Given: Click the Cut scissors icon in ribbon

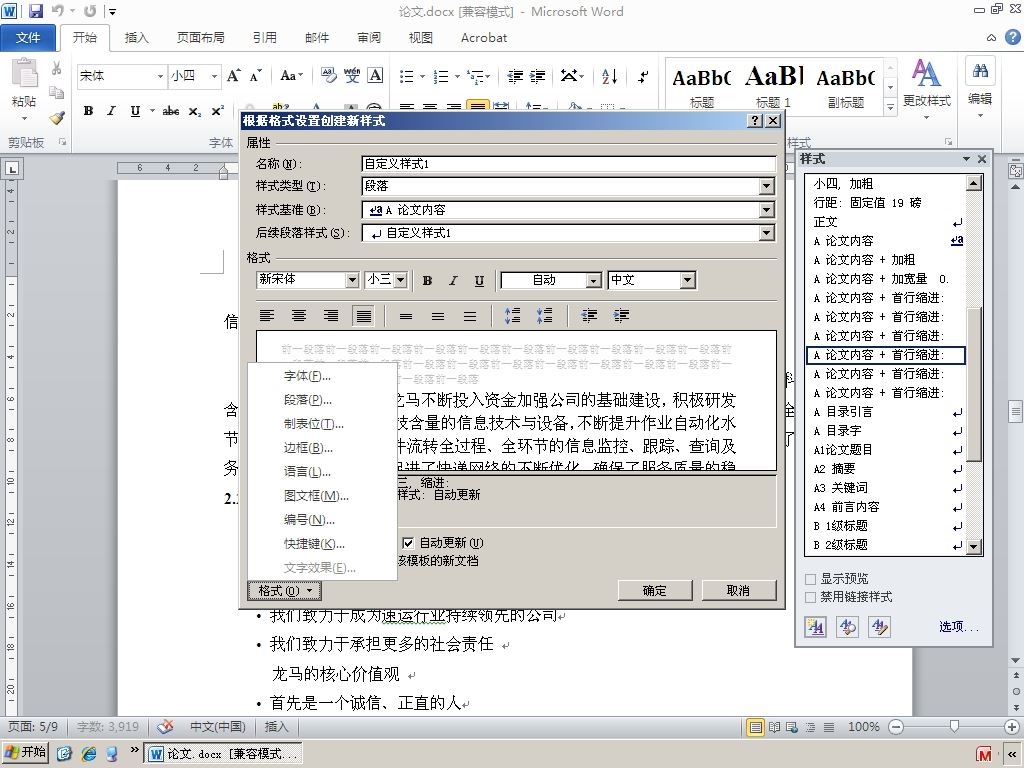Looking at the screenshot, I should (56, 68).
